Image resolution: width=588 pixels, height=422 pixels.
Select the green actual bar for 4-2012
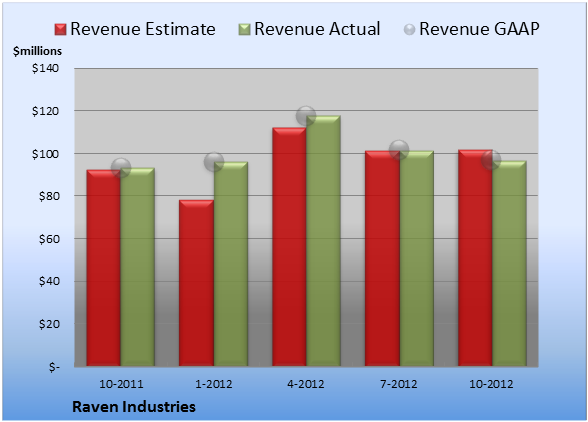pyautogui.click(x=323, y=241)
